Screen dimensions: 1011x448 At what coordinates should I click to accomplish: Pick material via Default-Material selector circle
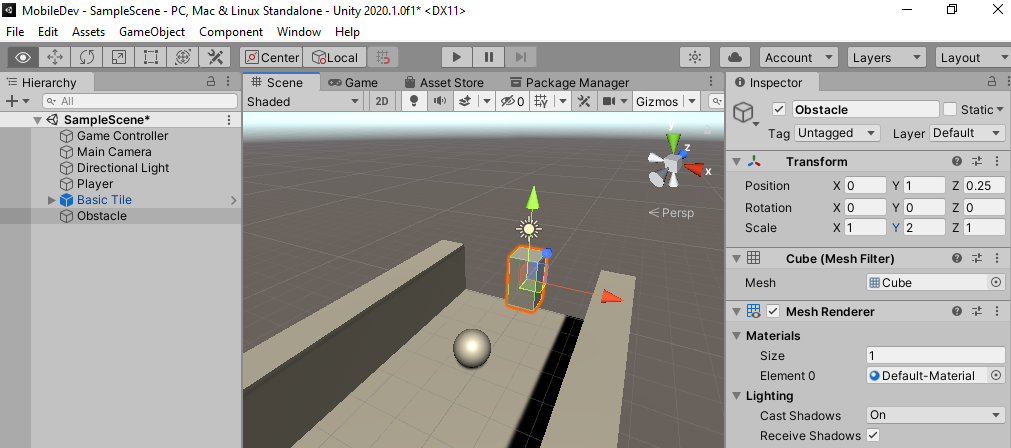(996, 375)
